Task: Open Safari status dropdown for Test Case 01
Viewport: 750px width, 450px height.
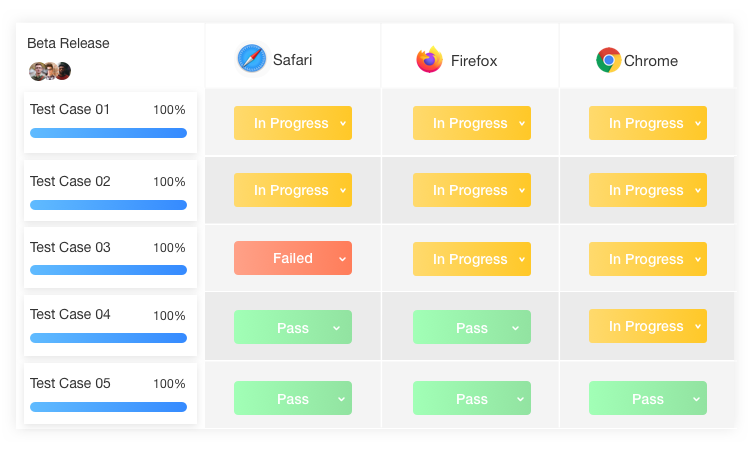Action: click(293, 123)
